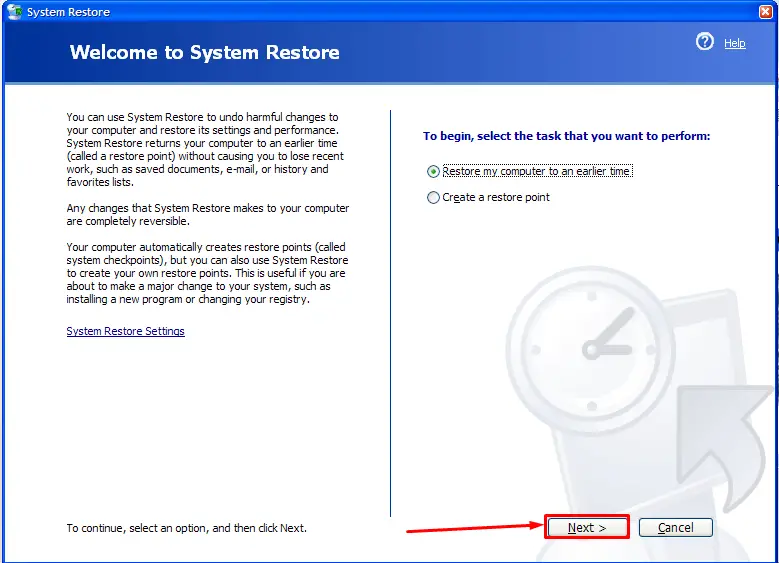This screenshot has width=779, height=563.
Task: Open System Restore Settings link
Action: (x=125, y=331)
